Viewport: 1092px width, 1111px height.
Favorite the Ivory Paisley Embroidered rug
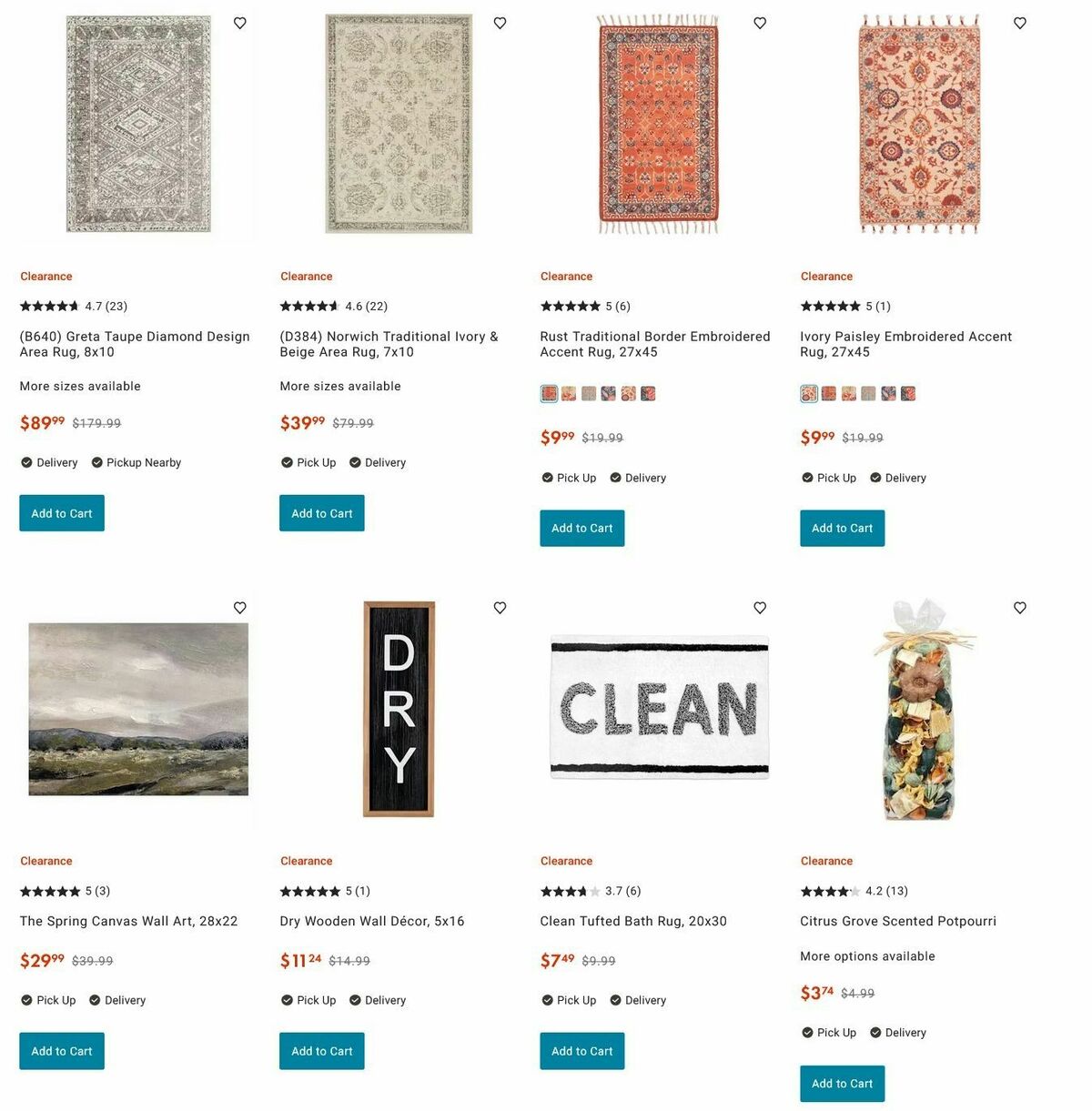[x=1020, y=24]
